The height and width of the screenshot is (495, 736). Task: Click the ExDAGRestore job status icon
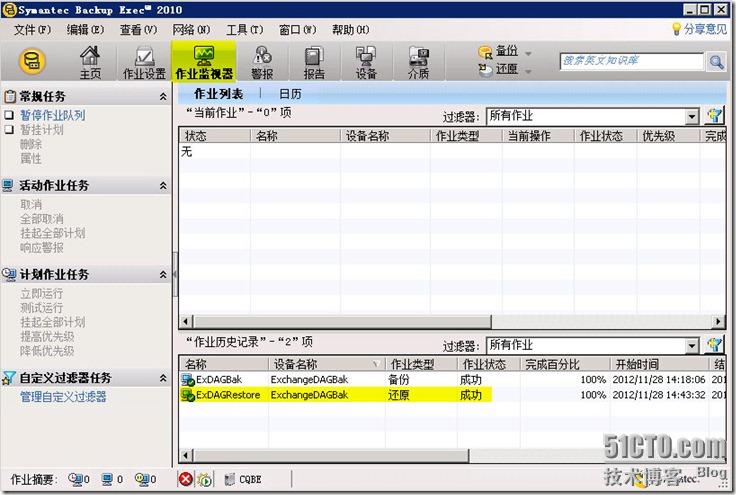click(x=188, y=395)
